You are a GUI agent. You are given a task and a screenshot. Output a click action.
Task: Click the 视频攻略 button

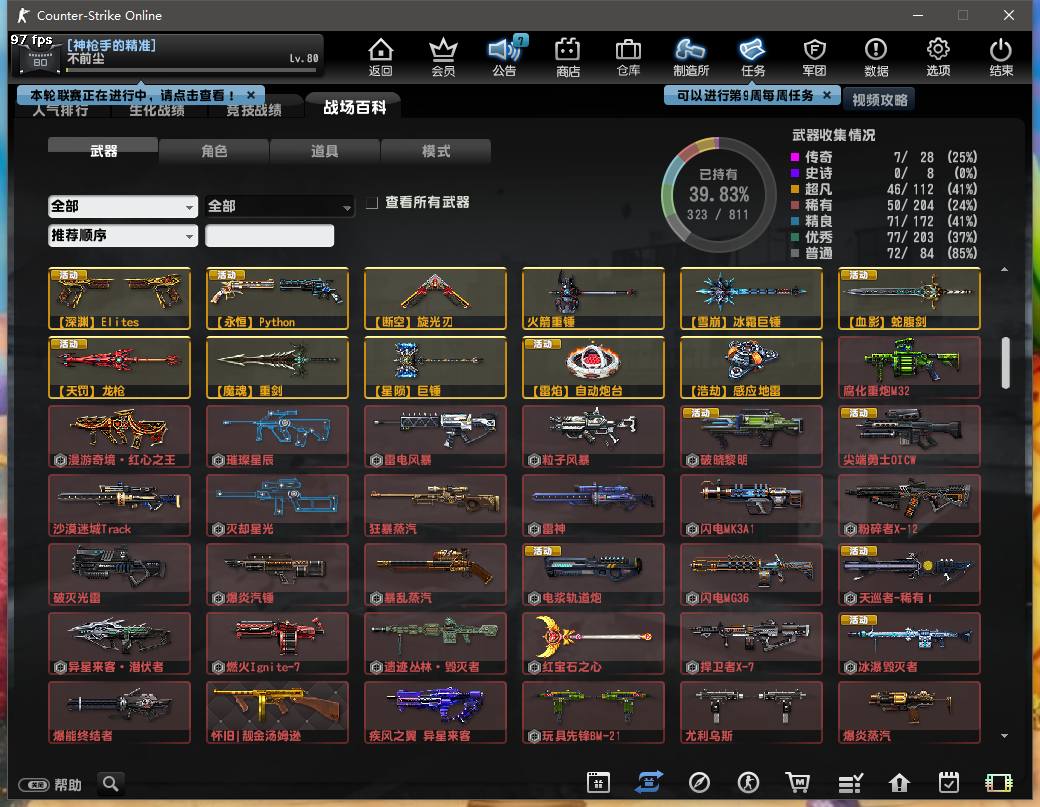(x=879, y=99)
